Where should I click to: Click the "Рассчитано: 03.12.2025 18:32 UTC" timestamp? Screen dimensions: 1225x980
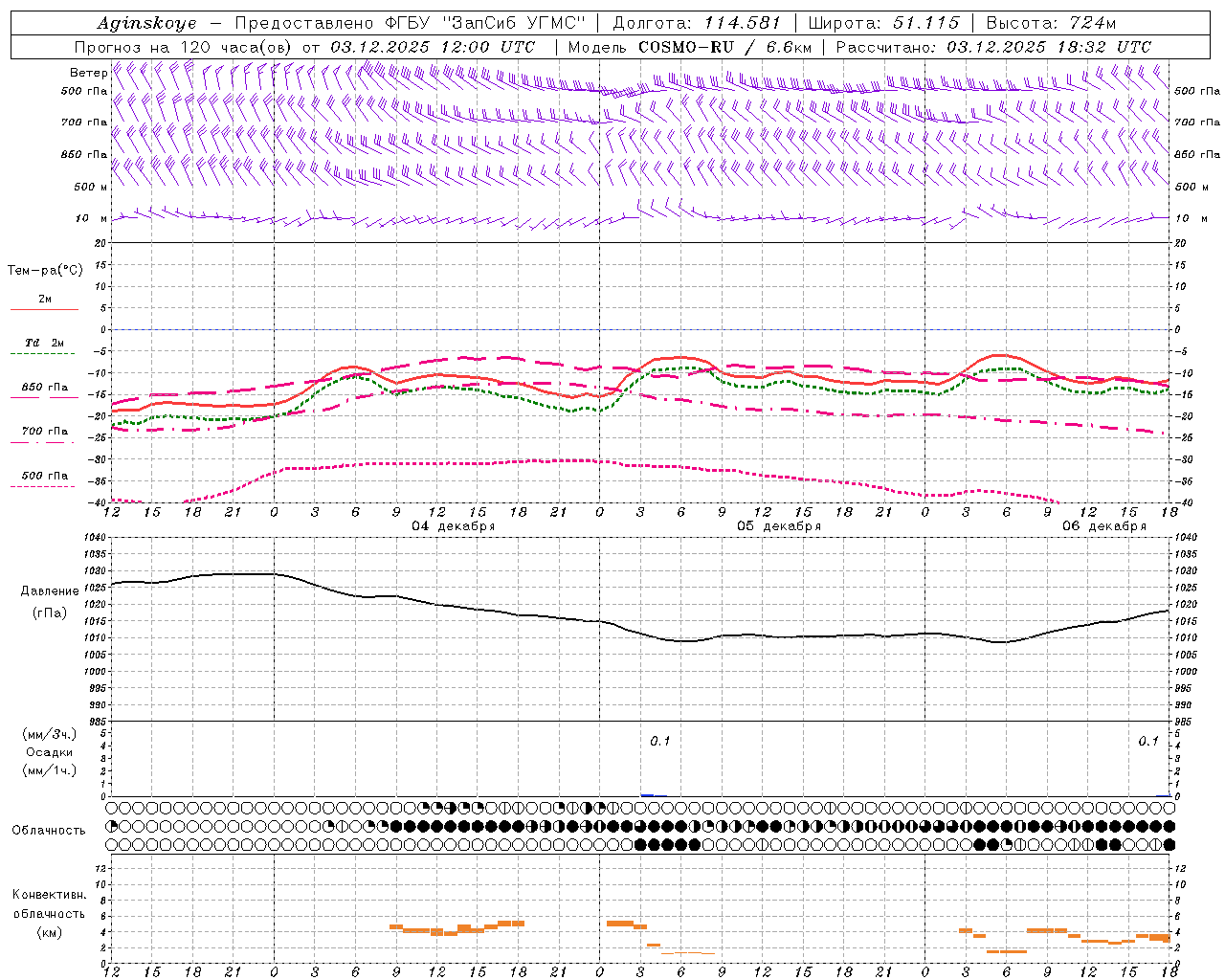click(993, 47)
